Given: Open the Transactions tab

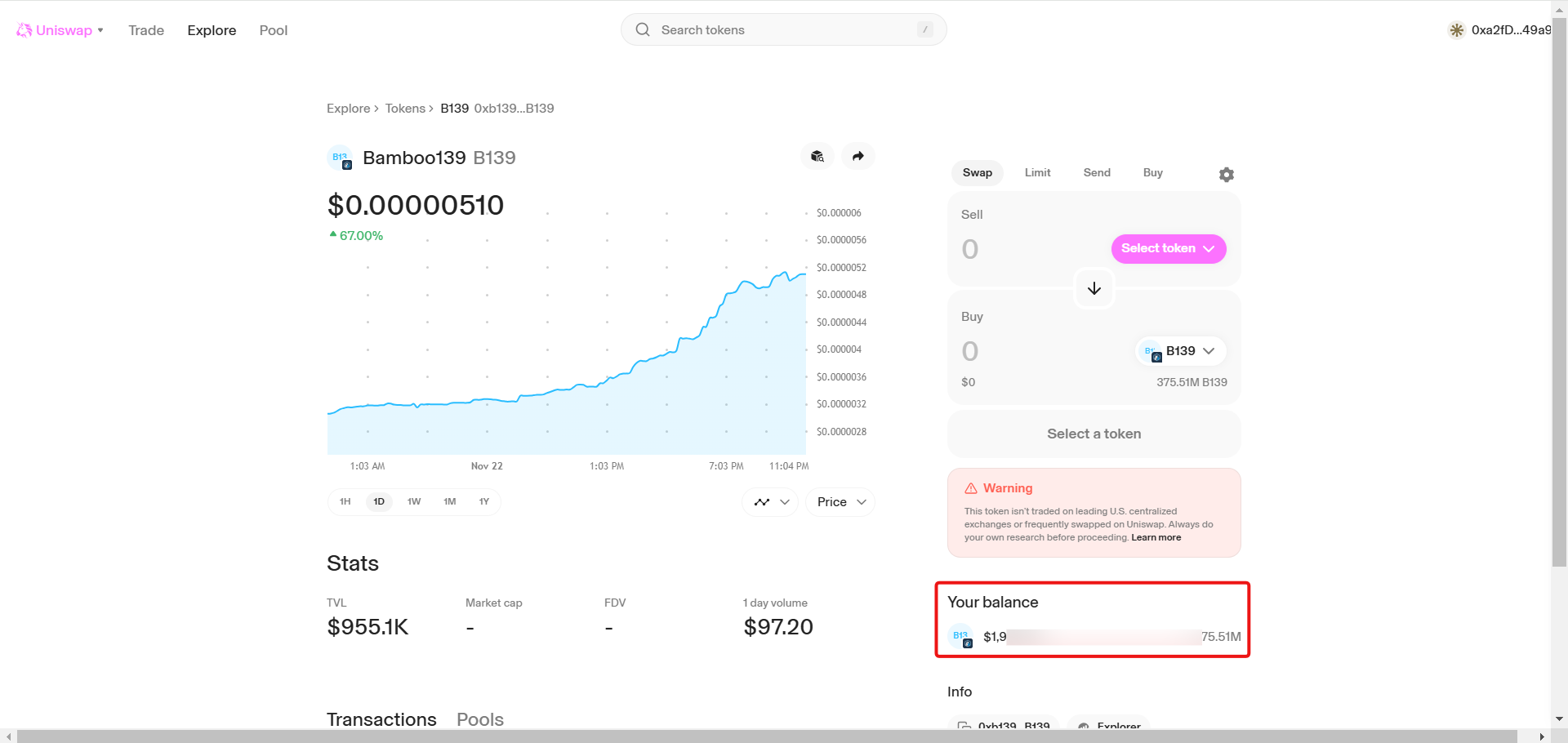Looking at the screenshot, I should pyautogui.click(x=381, y=719).
